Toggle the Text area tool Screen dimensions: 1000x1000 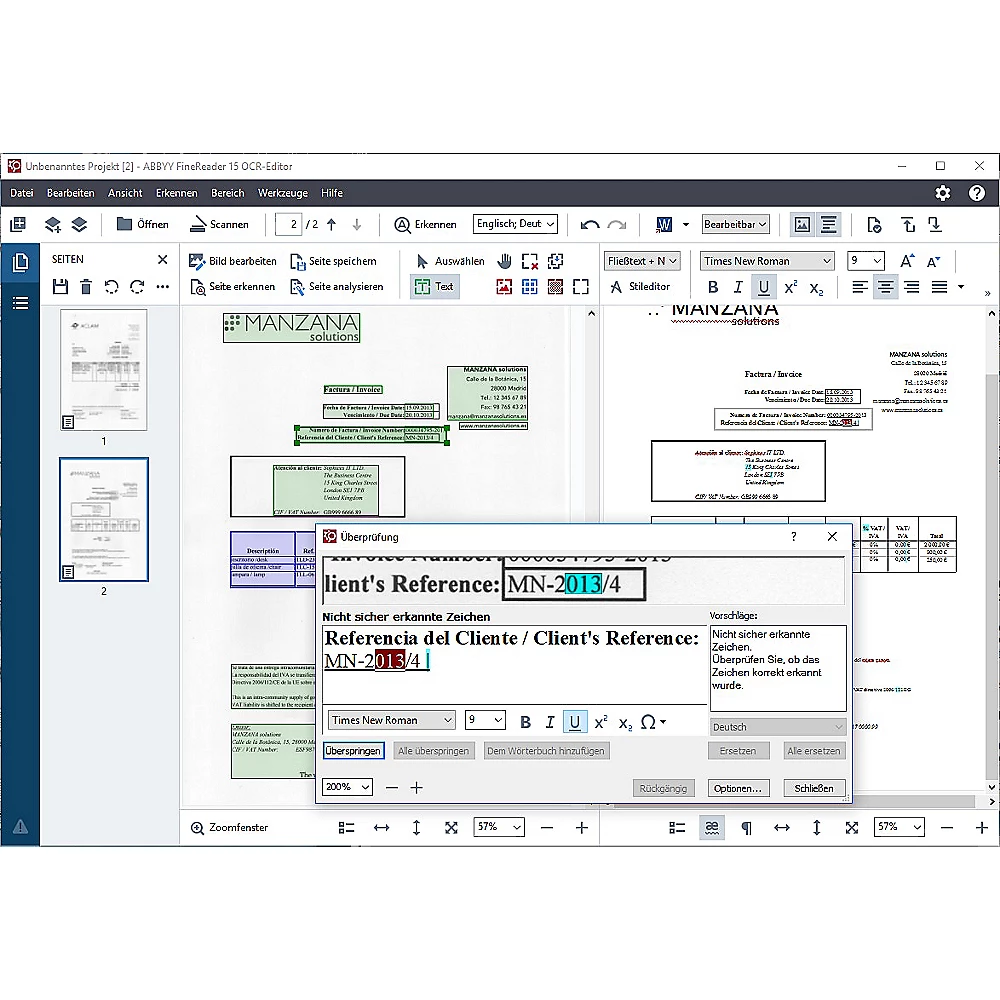click(434, 287)
